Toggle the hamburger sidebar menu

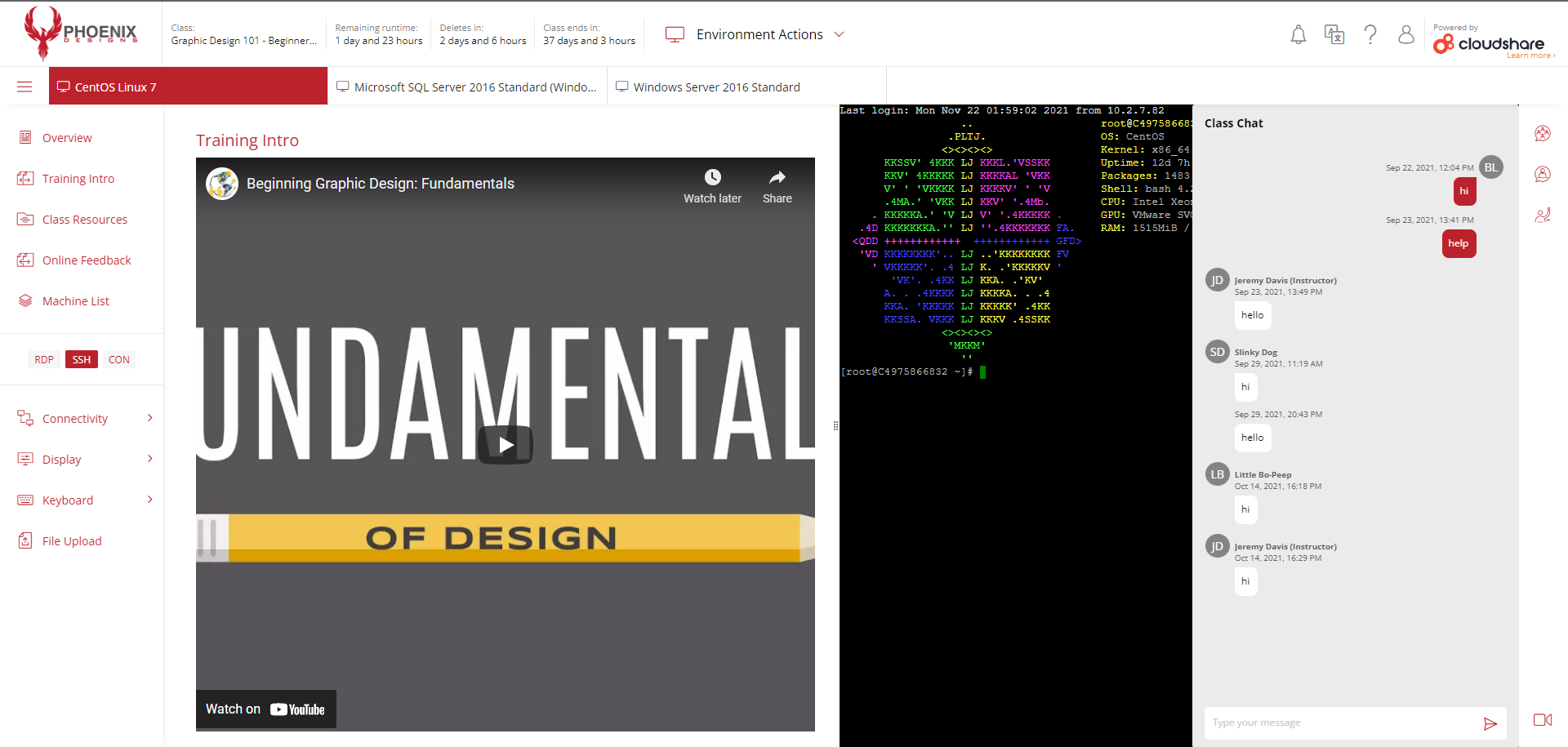pyautogui.click(x=24, y=87)
